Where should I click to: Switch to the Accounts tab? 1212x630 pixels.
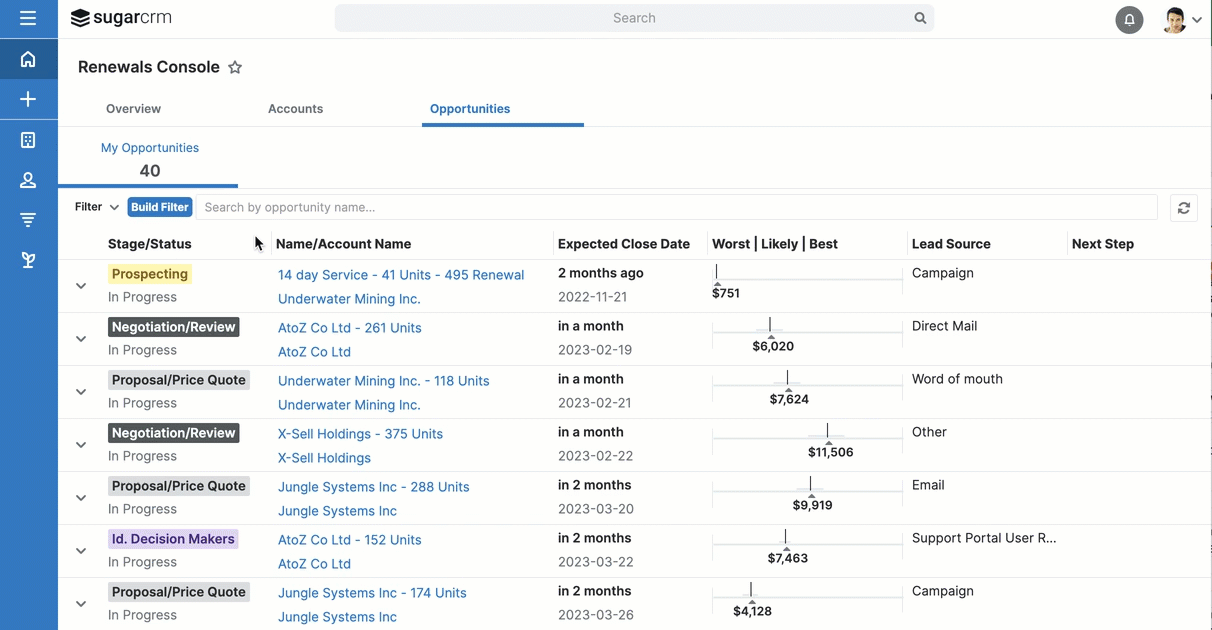tap(295, 109)
